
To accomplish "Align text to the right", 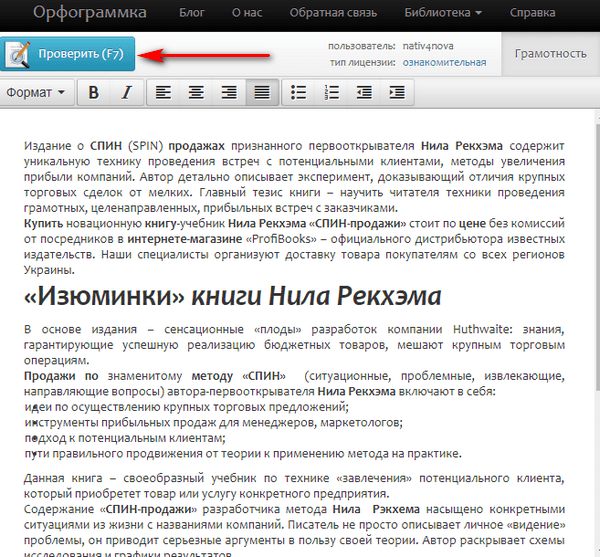I will pos(229,92).
